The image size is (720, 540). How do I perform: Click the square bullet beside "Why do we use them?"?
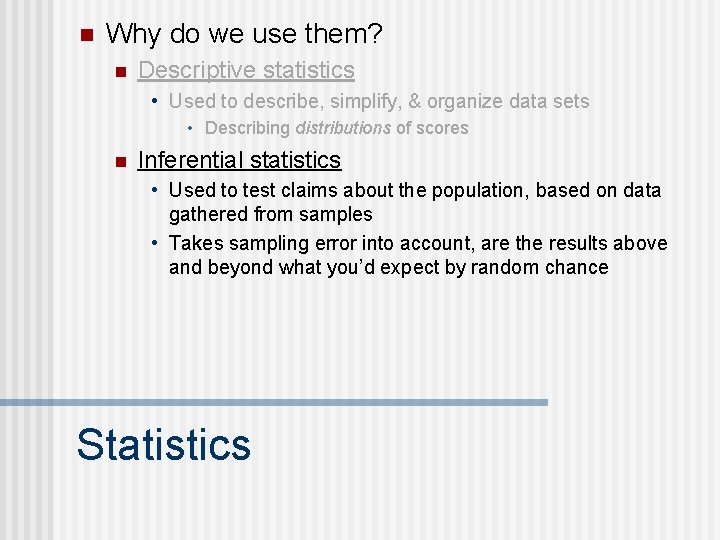(x=84, y=36)
